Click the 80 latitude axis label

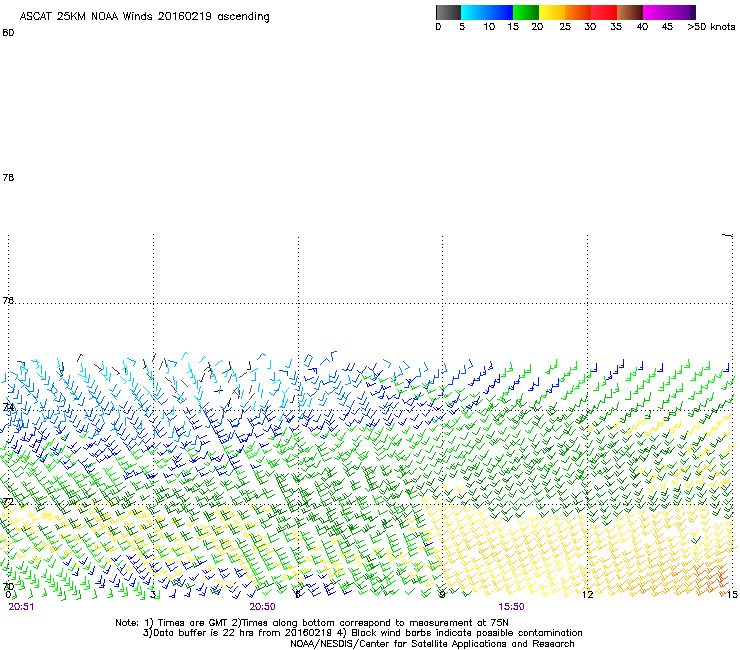(x=8, y=33)
